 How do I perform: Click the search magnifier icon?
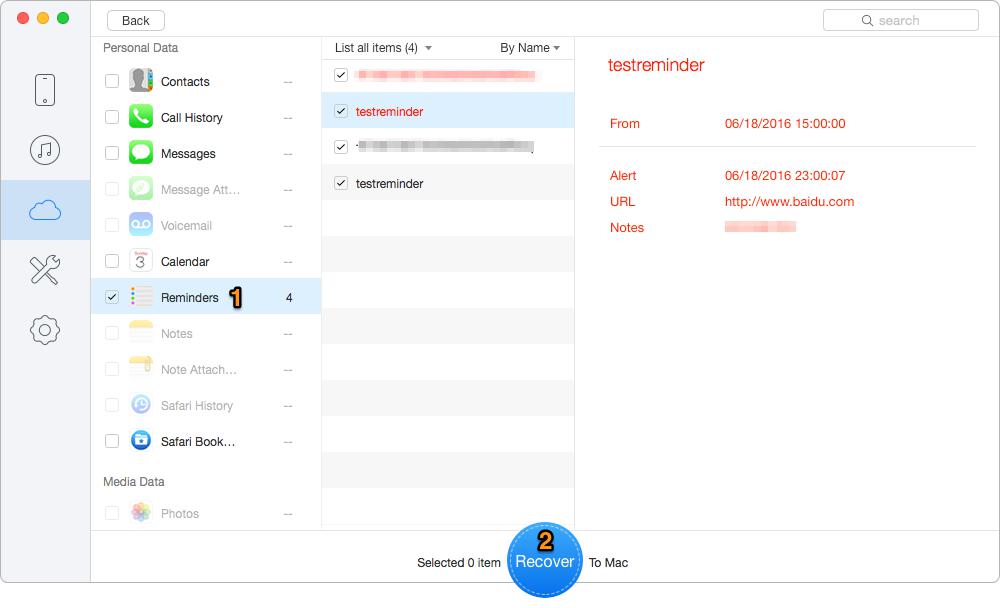pyautogui.click(x=867, y=20)
